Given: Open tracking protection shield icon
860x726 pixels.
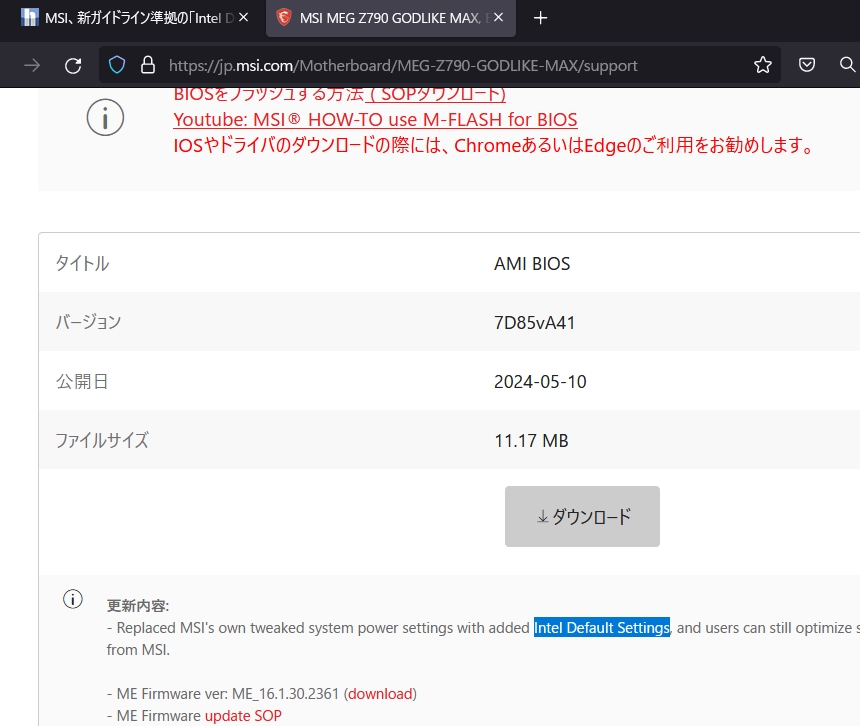Looking at the screenshot, I should pos(117,65).
